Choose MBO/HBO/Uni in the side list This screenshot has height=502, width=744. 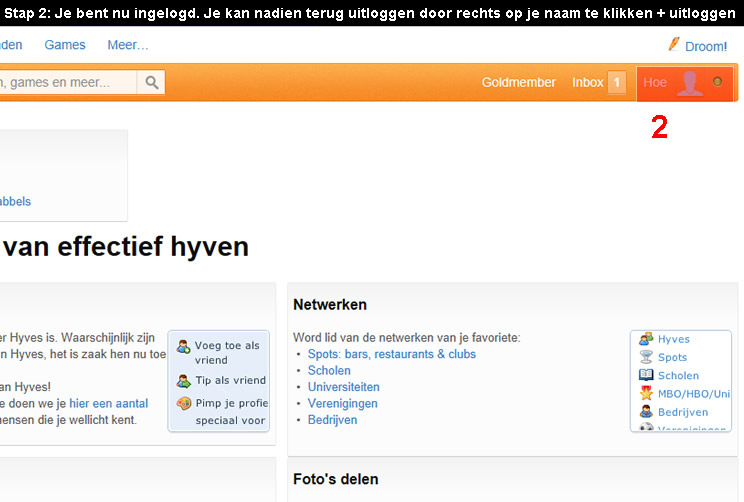(694, 394)
